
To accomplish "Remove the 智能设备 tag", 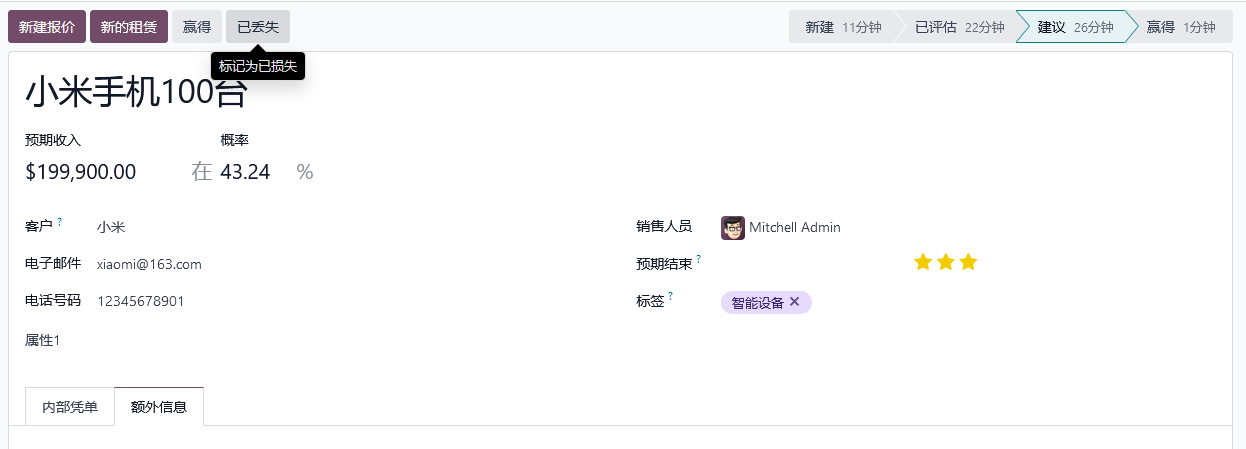I will pyautogui.click(x=795, y=302).
